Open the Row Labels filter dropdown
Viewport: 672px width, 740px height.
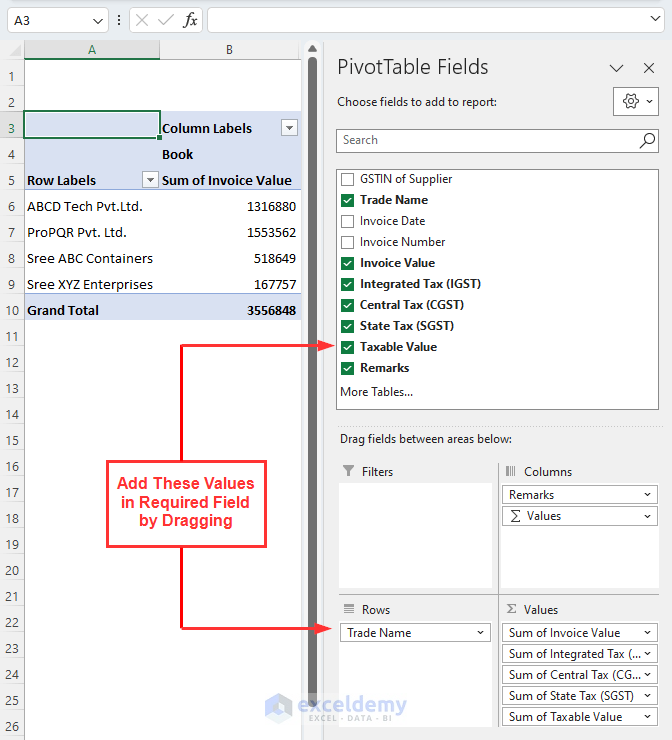[150, 180]
